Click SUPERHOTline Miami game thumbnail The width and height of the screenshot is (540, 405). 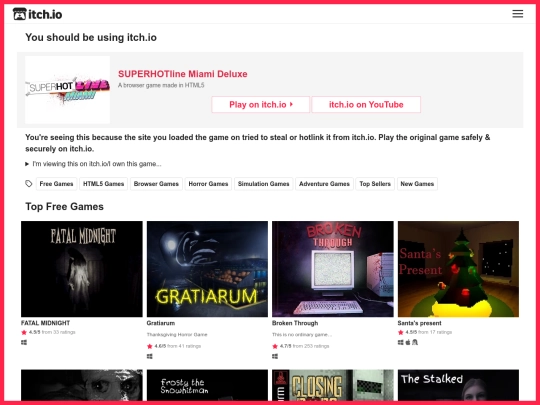pos(68,90)
